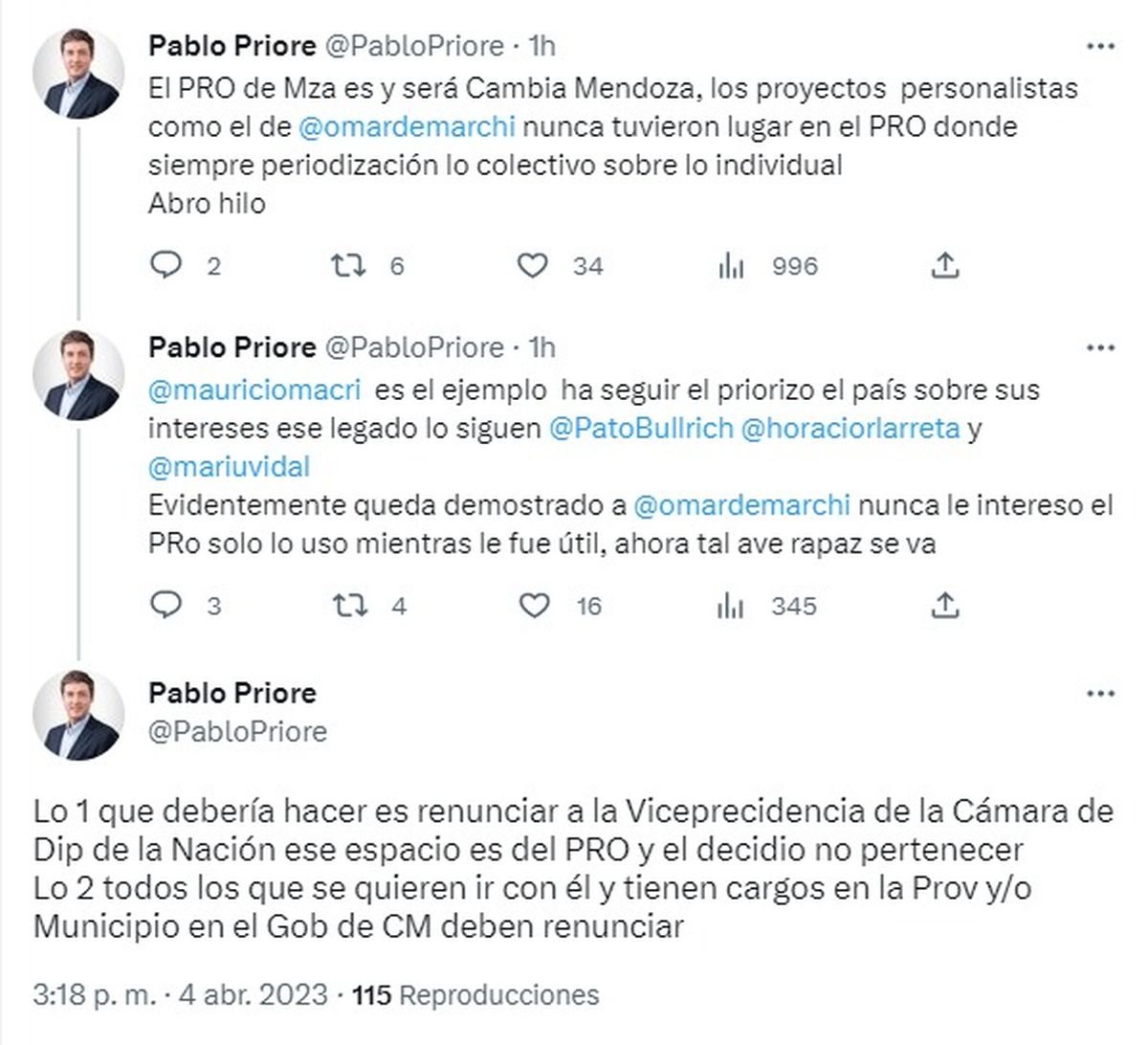View analytics of tweet with 345 views
The width and height of the screenshot is (1148, 1045).
coord(731,605)
